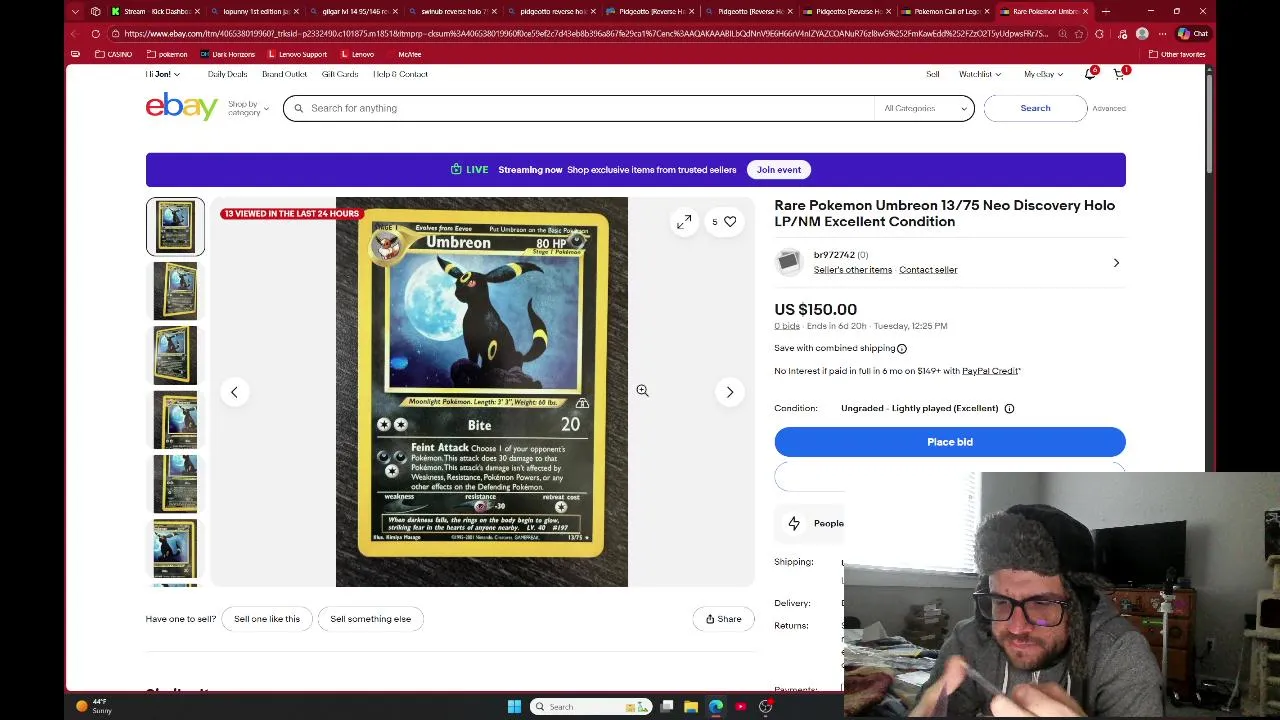
Task: Reload the browser page
Action: [x=95, y=33]
